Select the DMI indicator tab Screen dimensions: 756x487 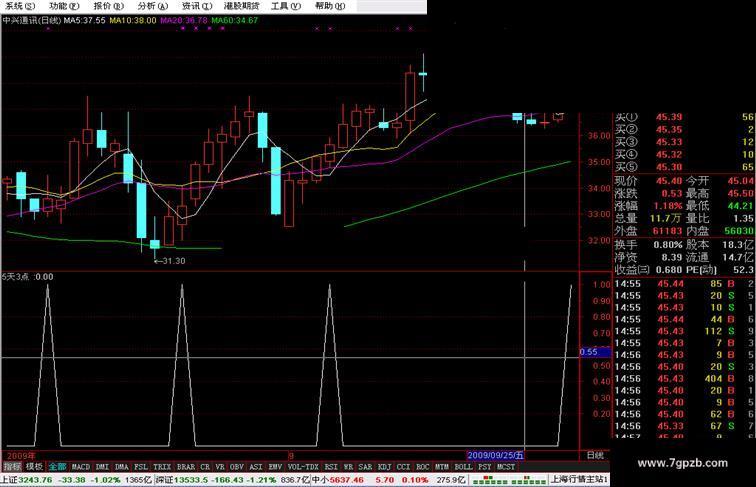tap(102, 467)
